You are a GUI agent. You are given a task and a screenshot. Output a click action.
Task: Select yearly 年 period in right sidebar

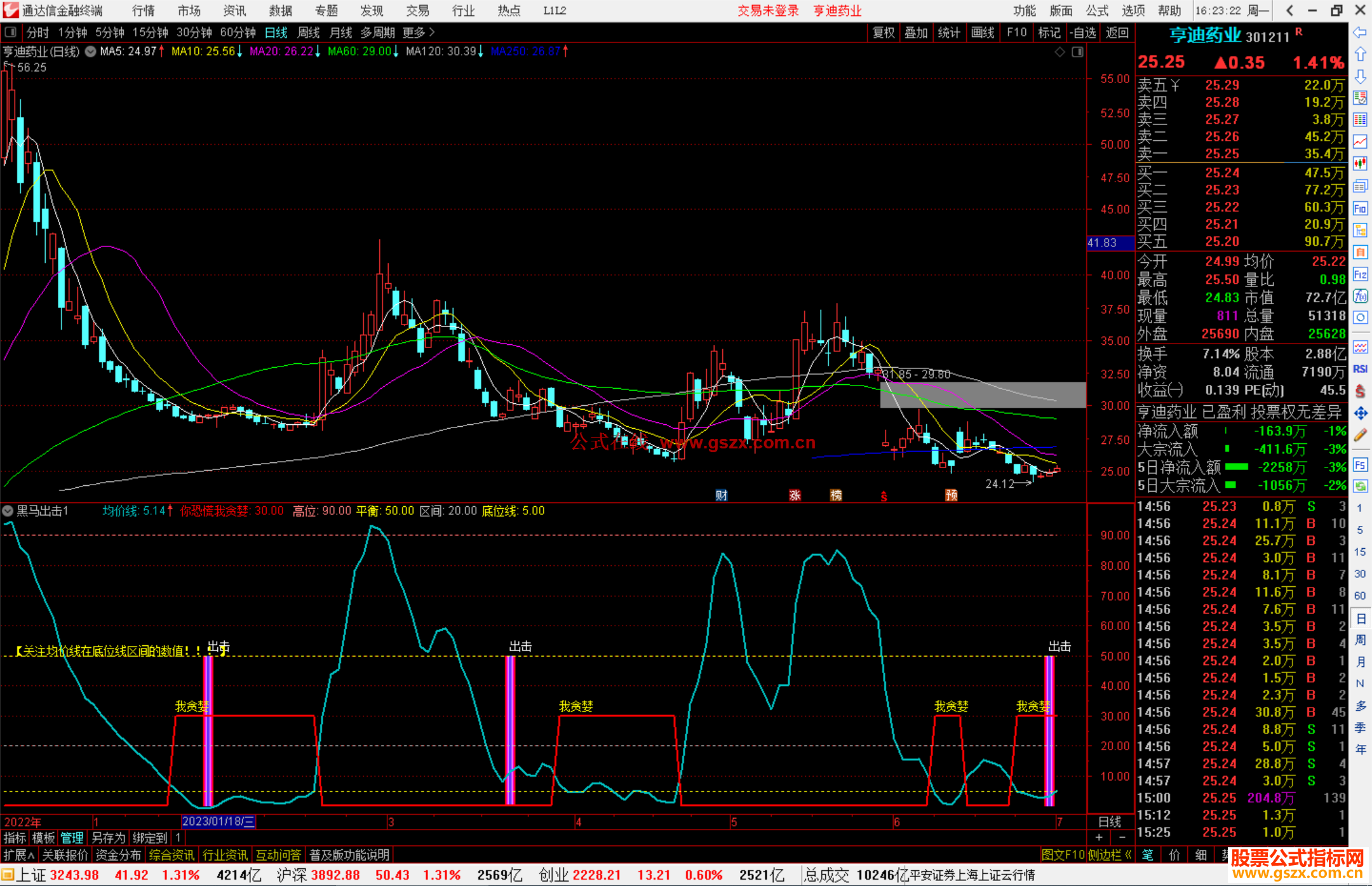[x=1361, y=749]
